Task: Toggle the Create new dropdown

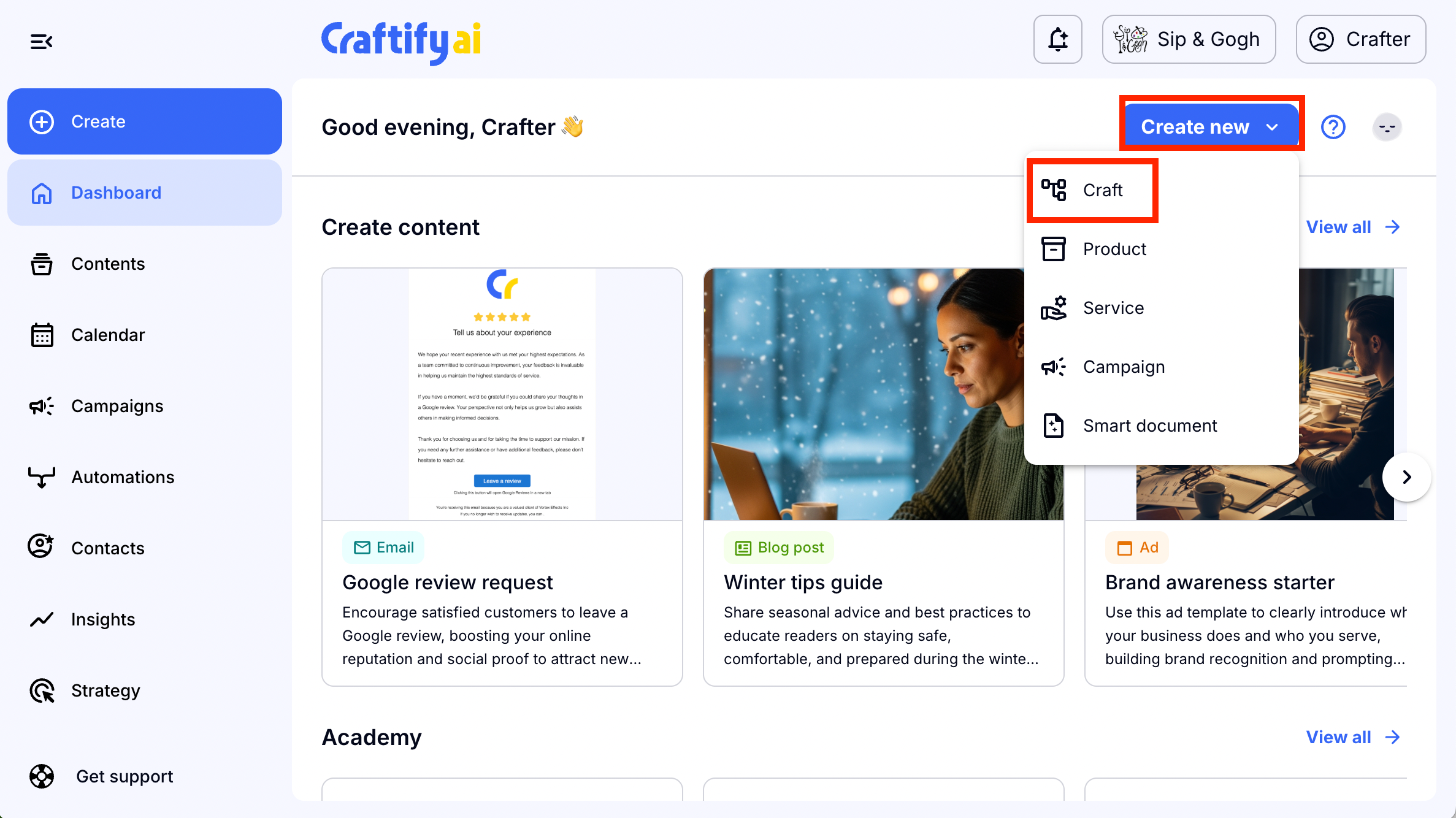Action: click(x=1210, y=126)
